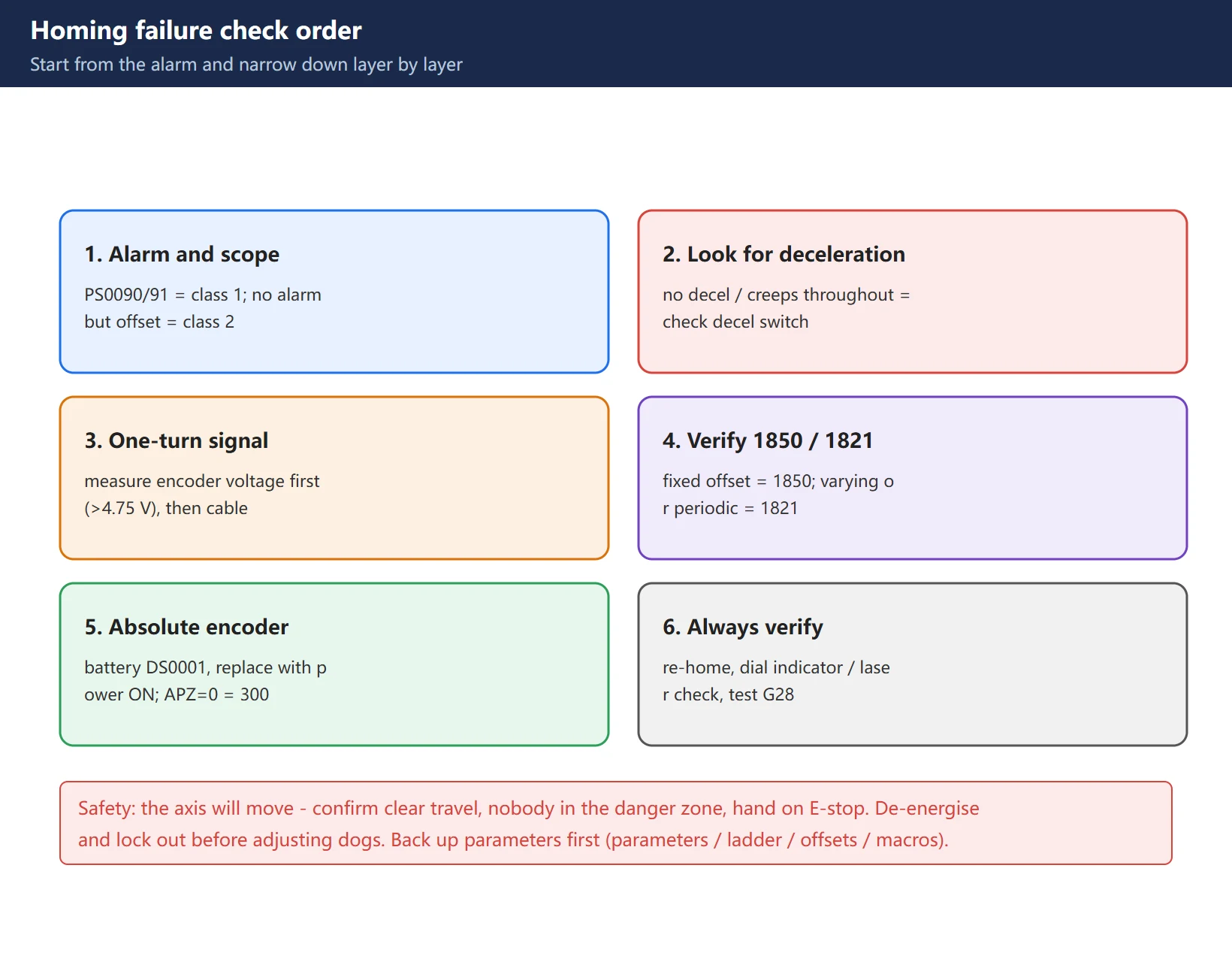Select the '4. Verify 1850 / 1821' heading
This screenshot has height=962, width=1232.
[768, 440]
